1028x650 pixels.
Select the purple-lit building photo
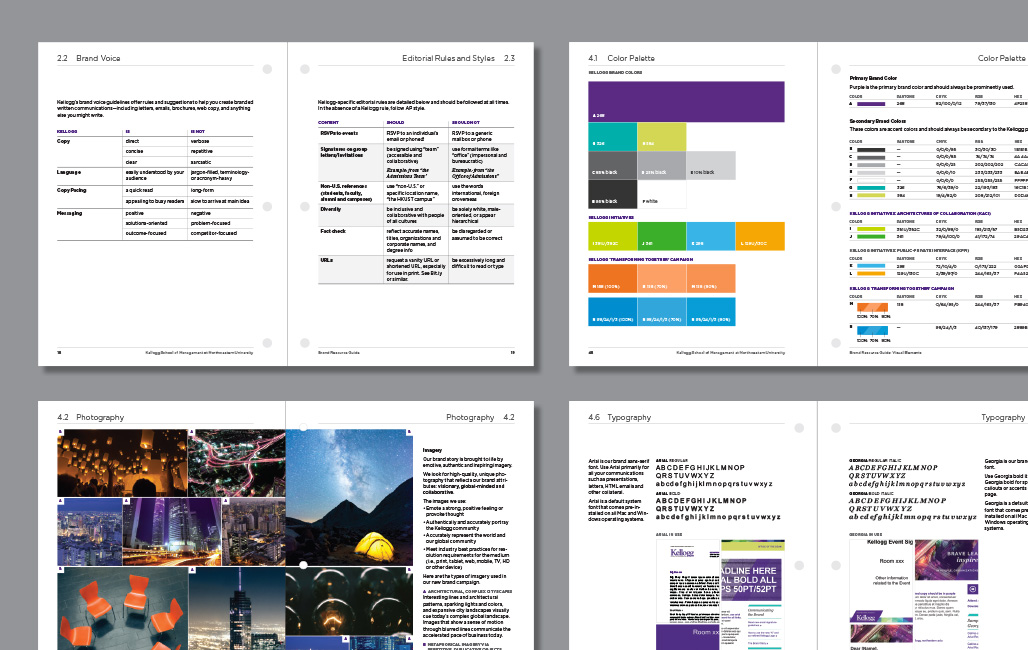pos(172,531)
